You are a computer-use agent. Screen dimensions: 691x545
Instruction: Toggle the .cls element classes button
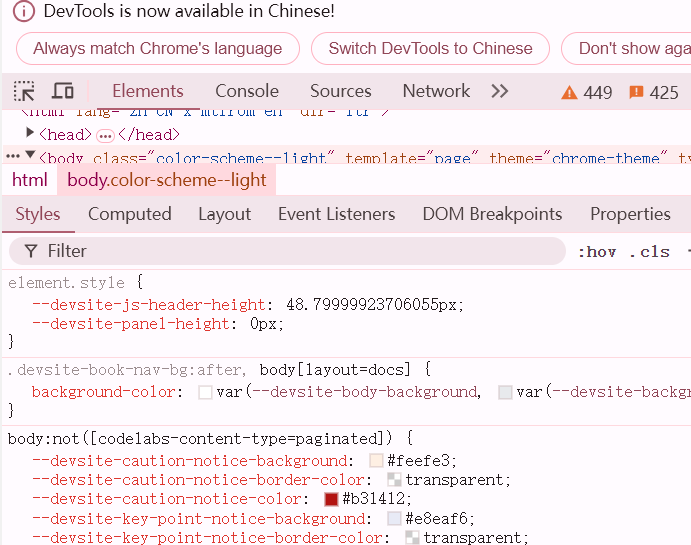[649, 252]
